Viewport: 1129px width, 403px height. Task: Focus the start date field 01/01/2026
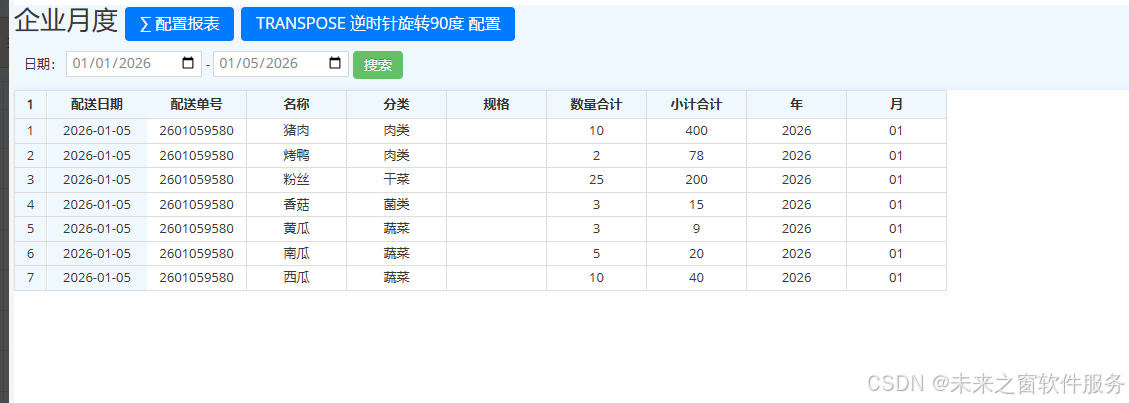(x=134, y=63)
